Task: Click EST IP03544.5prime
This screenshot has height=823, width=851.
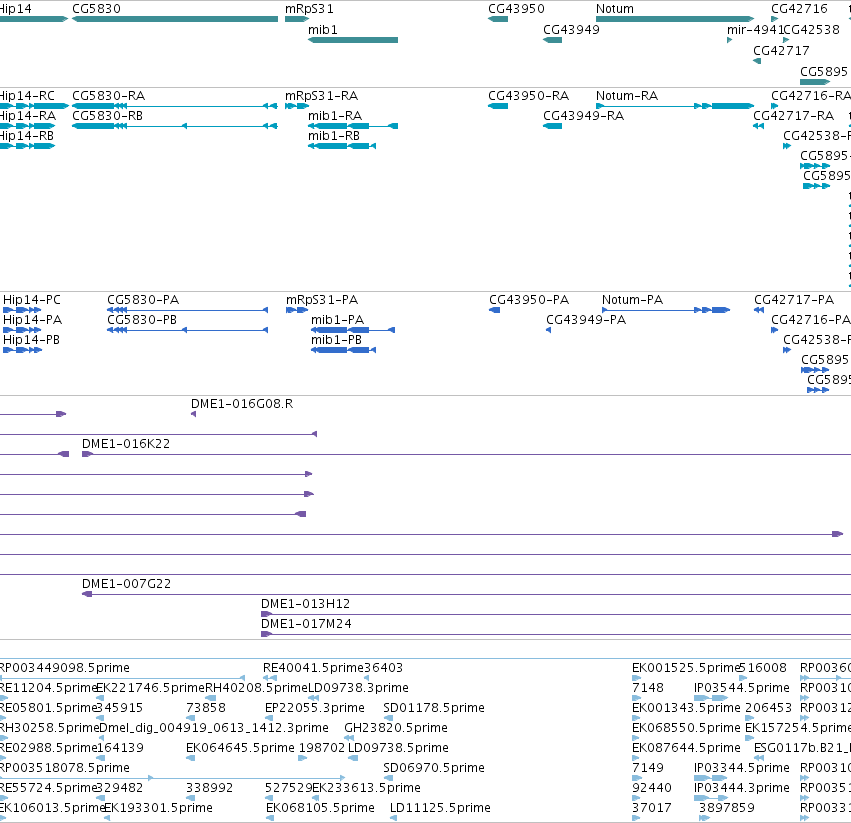Action: pyautogui.click(x=710, y=698)
